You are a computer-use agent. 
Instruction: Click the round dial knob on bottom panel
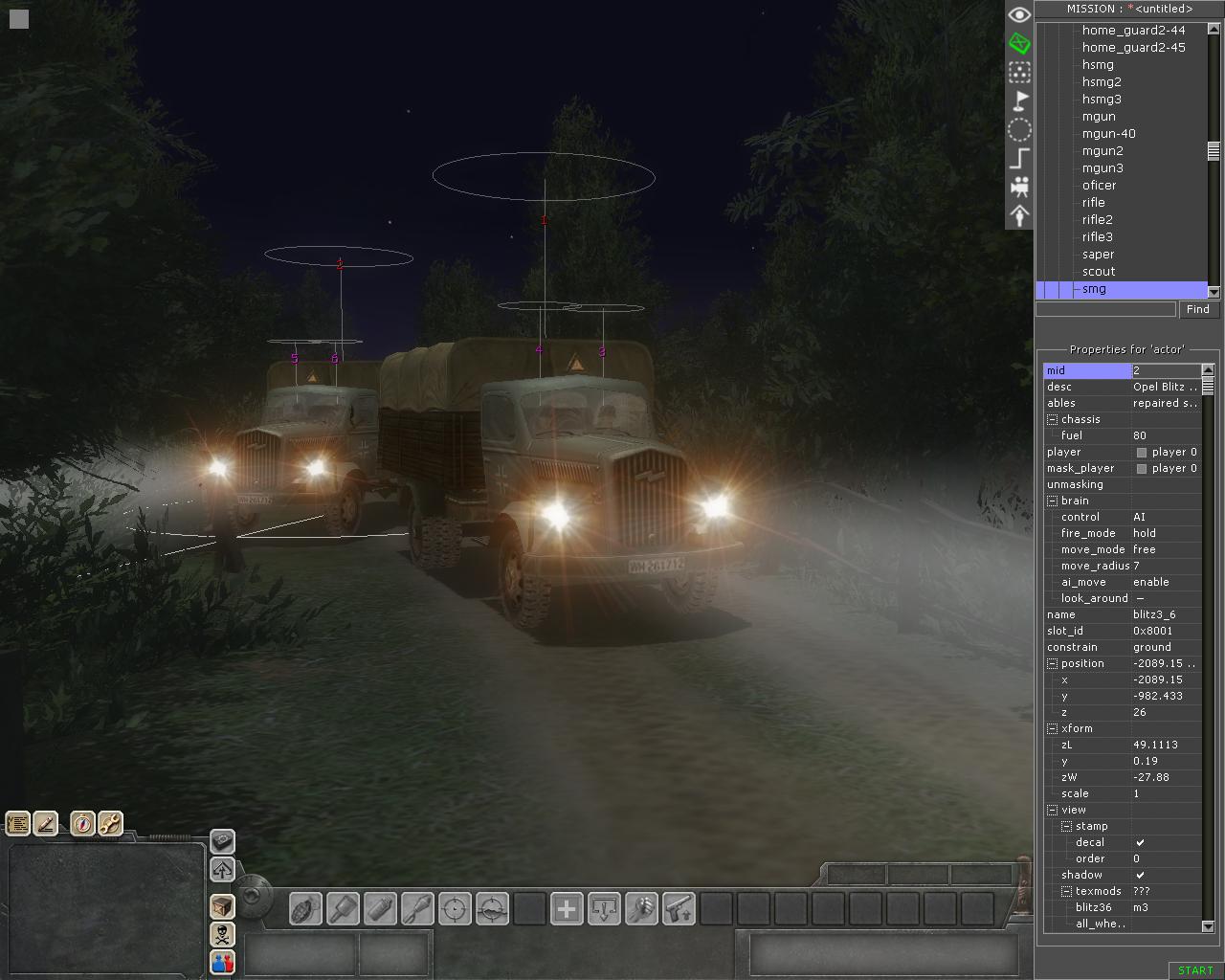pos(254,896)
